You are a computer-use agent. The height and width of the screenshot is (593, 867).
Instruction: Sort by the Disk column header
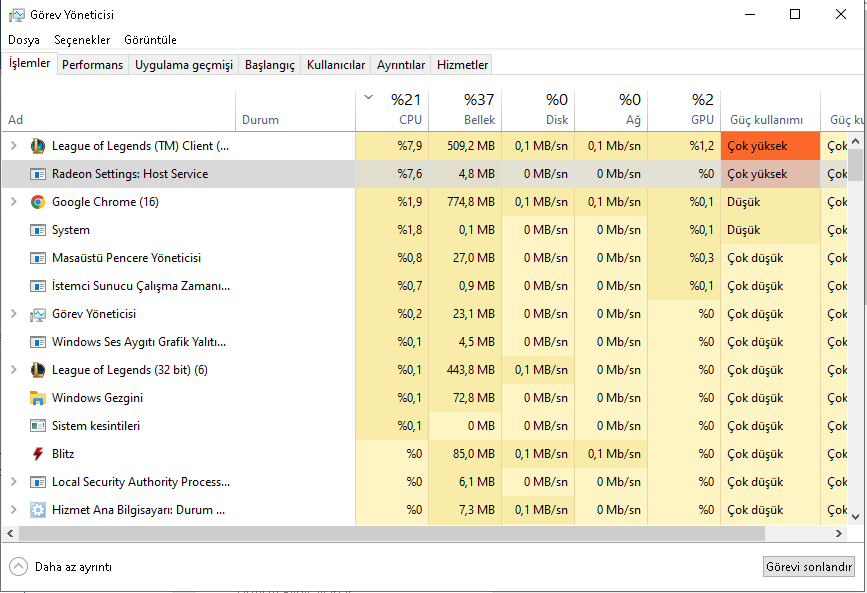click(538, 110)
